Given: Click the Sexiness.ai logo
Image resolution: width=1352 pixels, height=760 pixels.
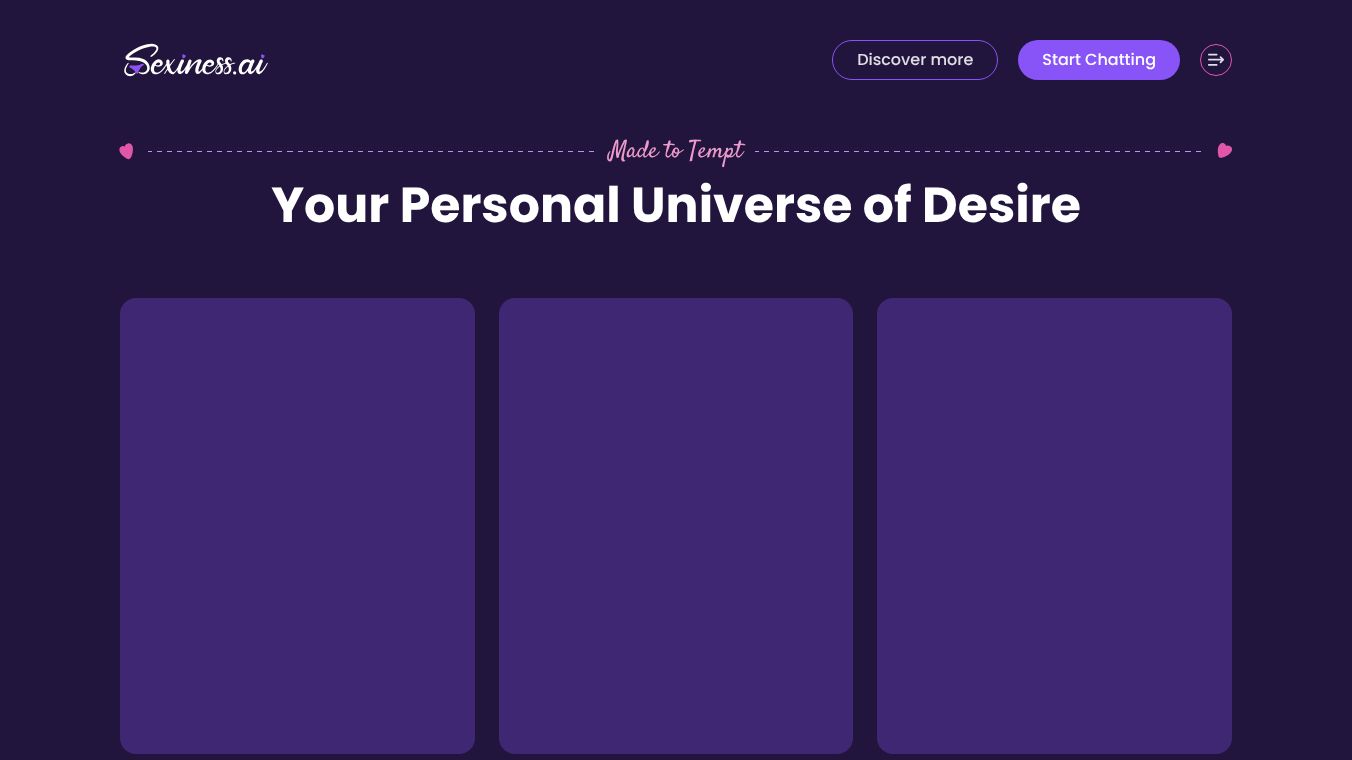Looking at the screenshot, I should tap(196, 61).
